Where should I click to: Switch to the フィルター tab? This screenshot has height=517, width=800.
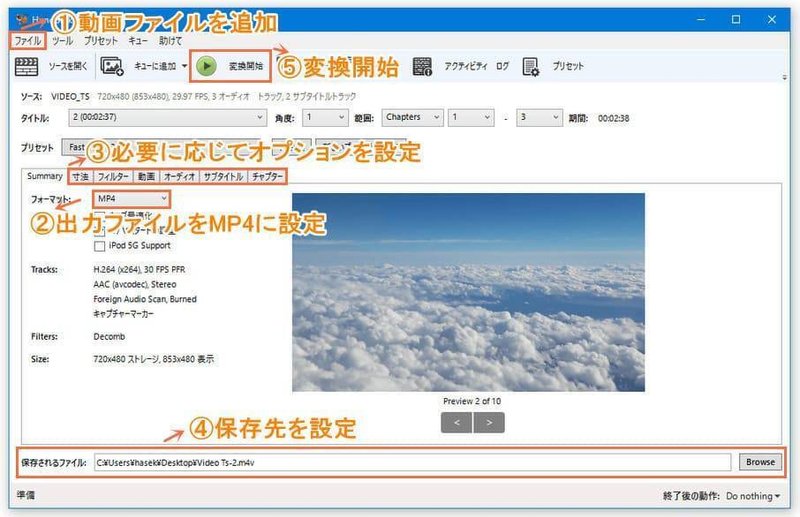[x=113, y=177]
